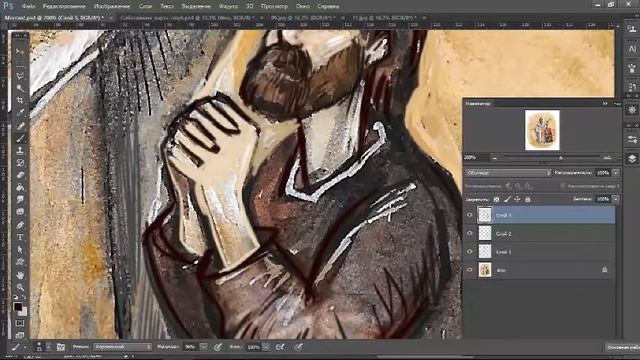Hide layer Слой 3 eye icon

[x=469, y=215]
